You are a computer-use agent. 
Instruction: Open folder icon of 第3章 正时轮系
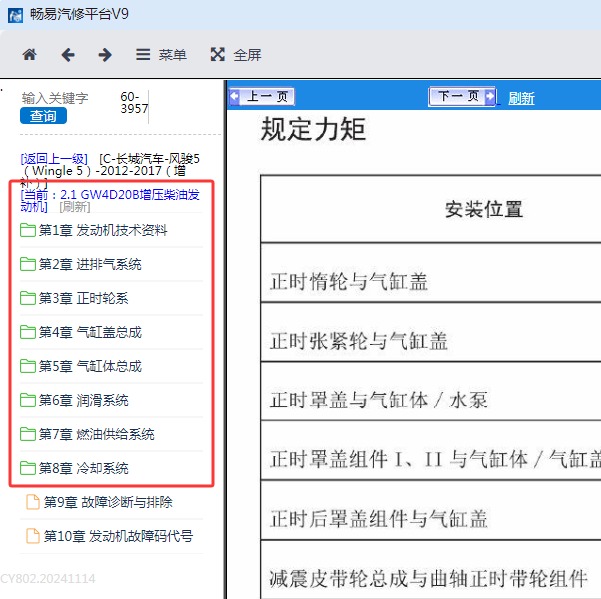click(x=28, y=298)
